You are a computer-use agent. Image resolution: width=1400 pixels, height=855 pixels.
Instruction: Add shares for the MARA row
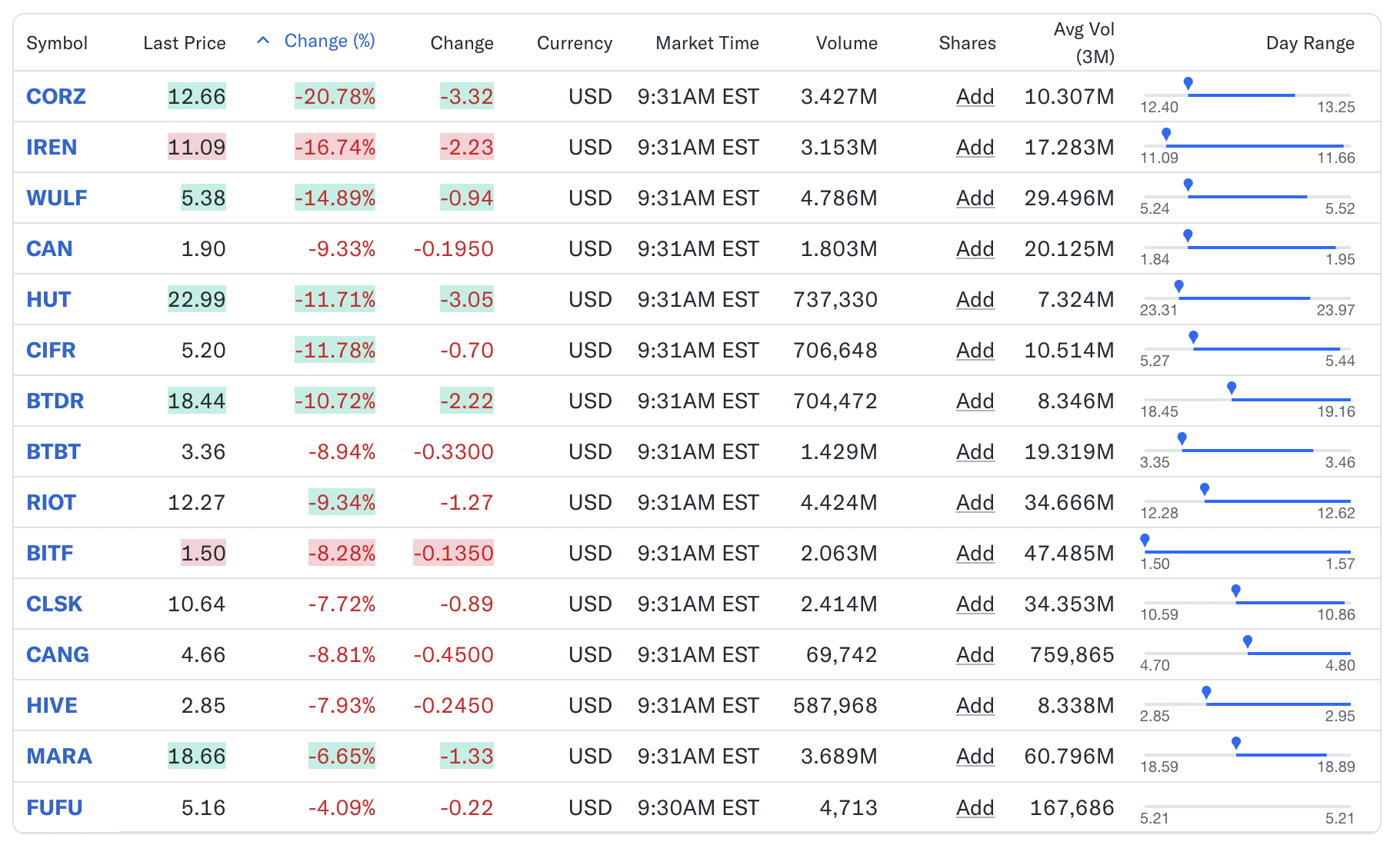click(x=975, y=756)
